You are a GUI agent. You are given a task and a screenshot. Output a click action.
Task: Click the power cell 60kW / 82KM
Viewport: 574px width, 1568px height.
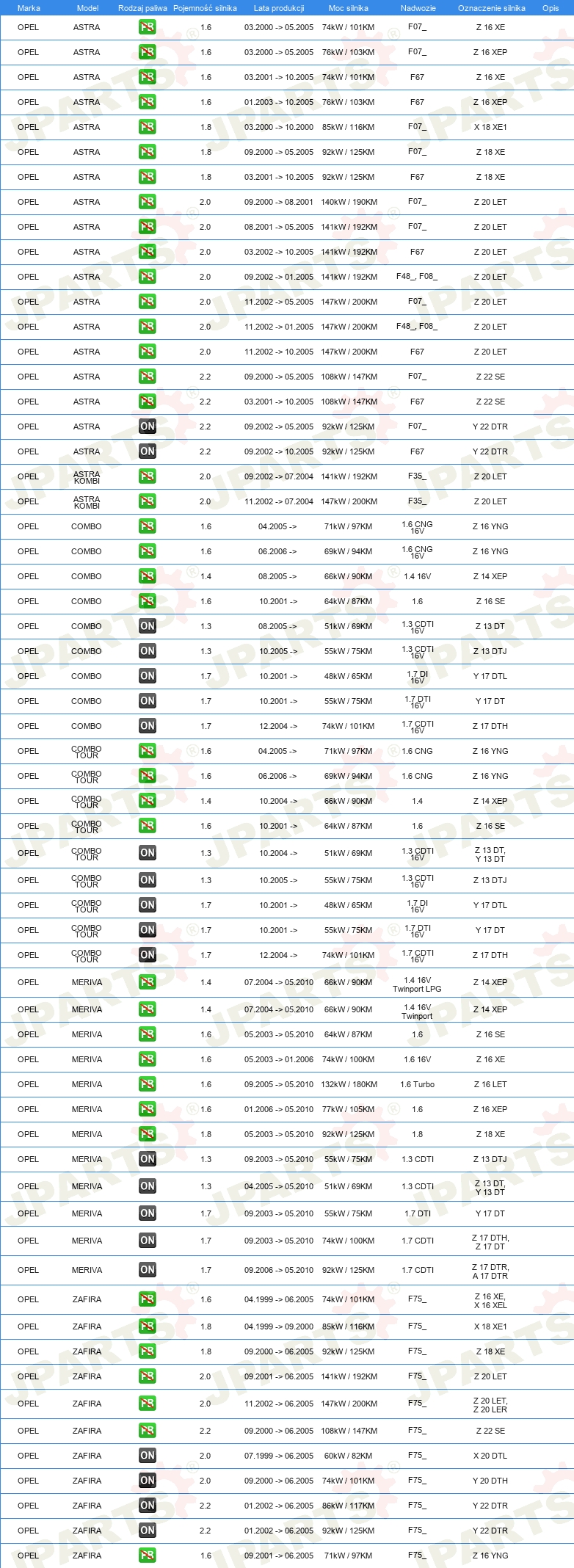(x=349, y=1456)
